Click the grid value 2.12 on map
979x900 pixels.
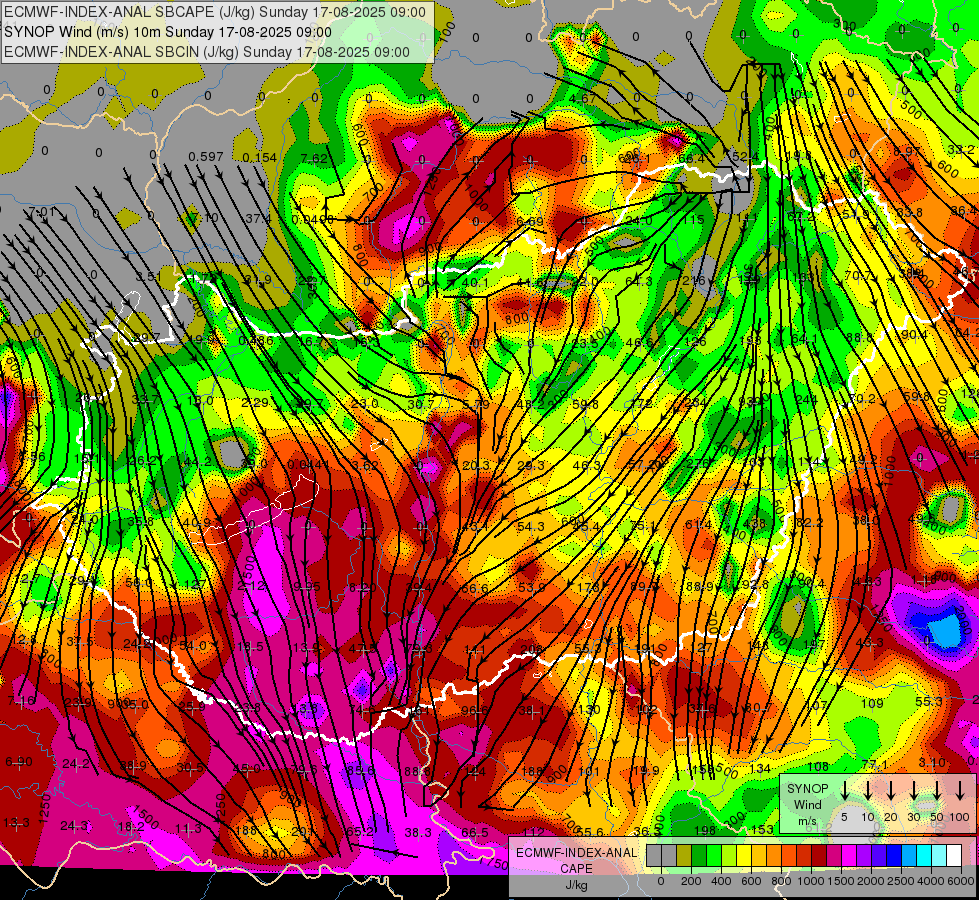click(253, 585)
